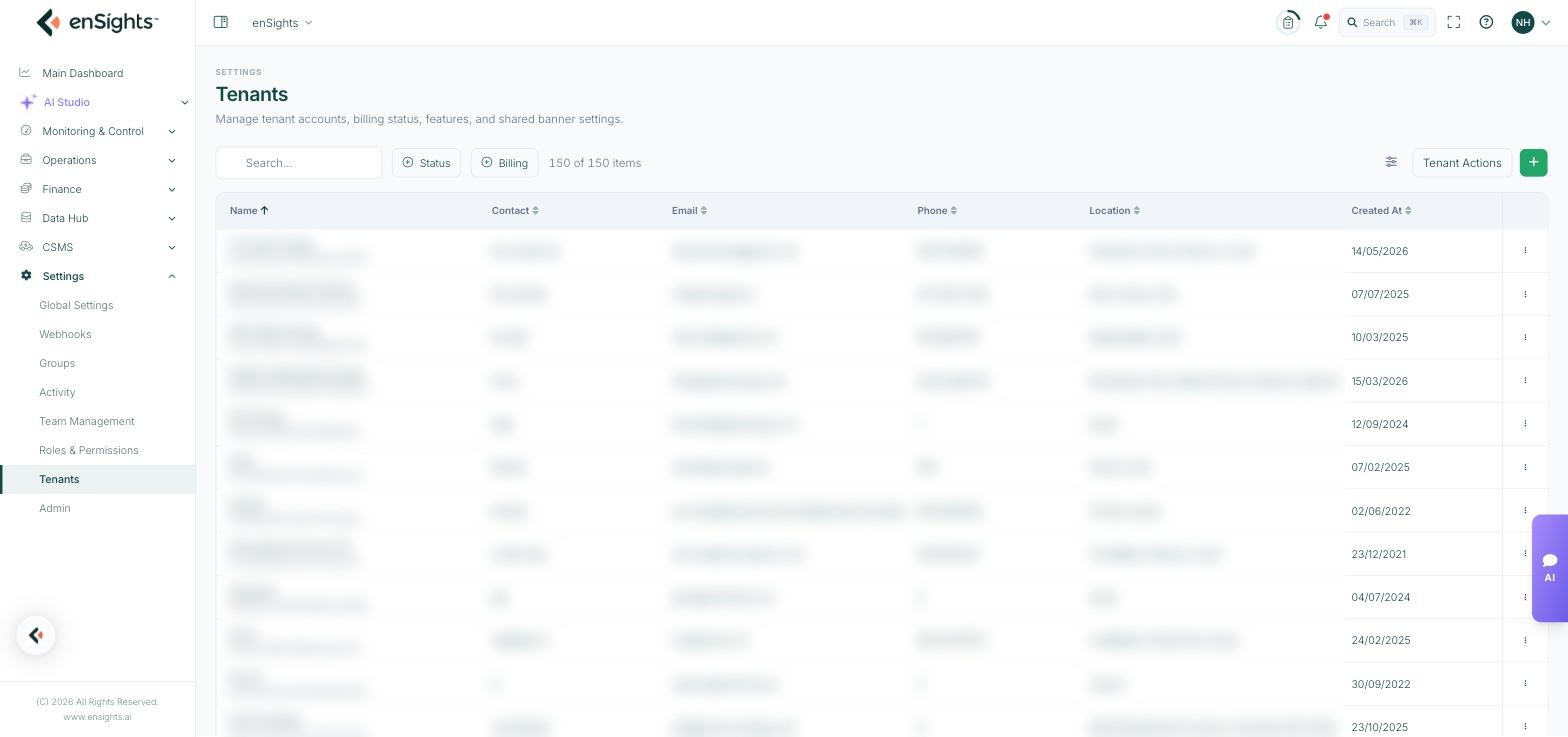Click the enSights logo

[97, 22]
